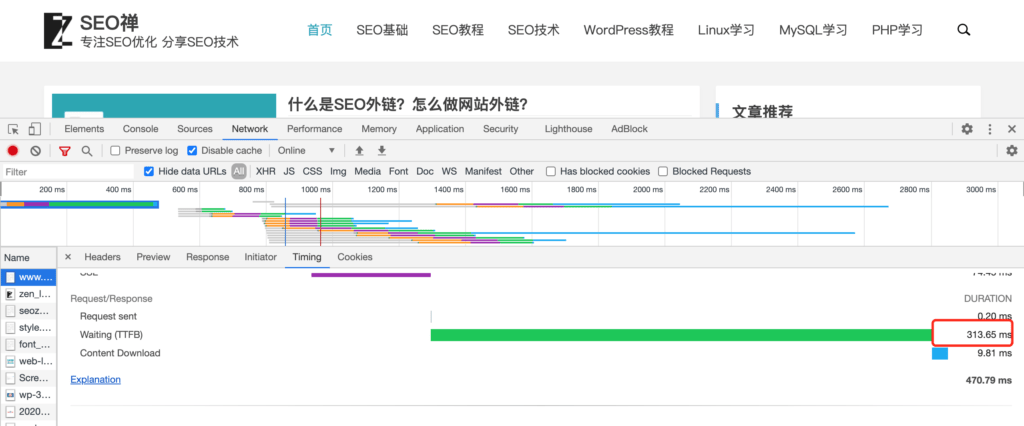The width and height of the screenshot is (1024, 426).
Task: Filter requests by WS type
Action: [x=449, y=172]
